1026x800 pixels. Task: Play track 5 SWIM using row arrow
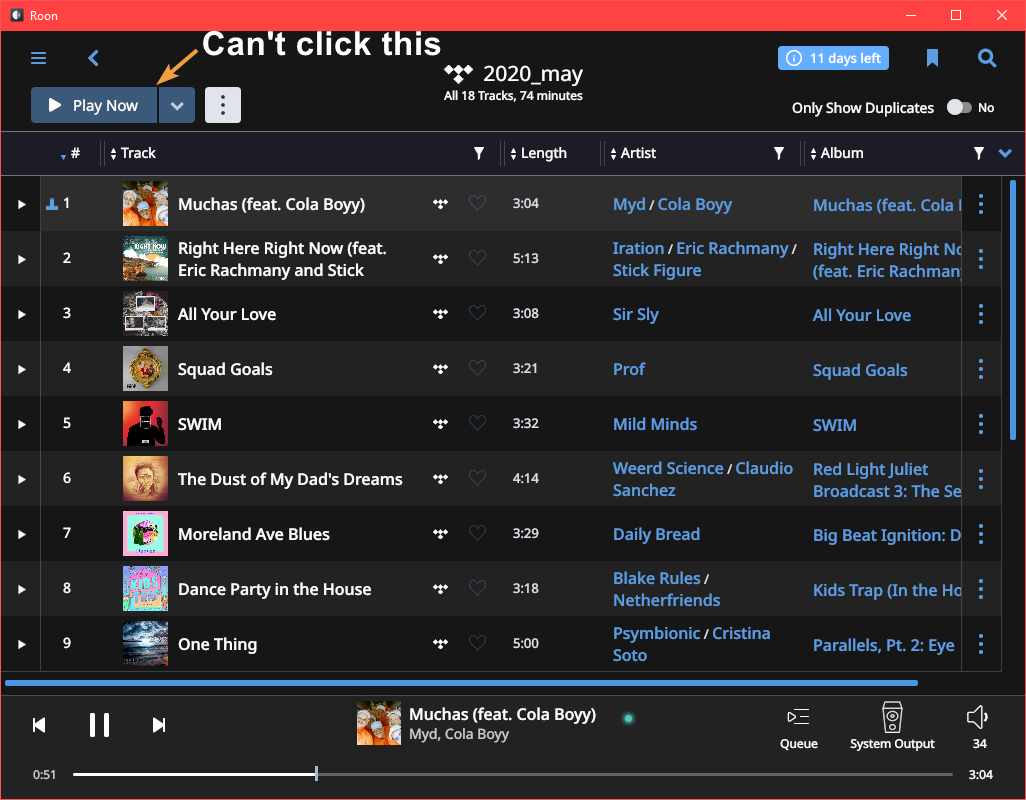[x=22, y=424]
